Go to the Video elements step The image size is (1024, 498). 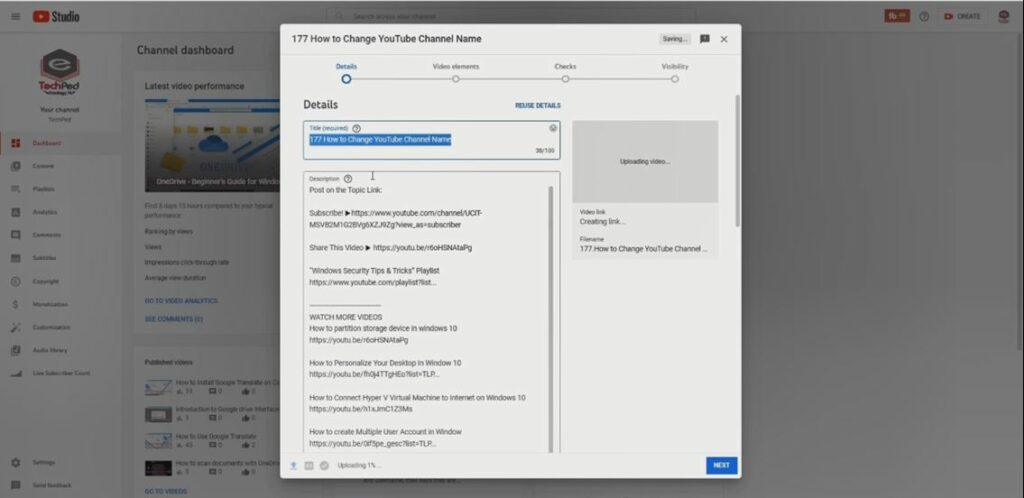[455, 78]
